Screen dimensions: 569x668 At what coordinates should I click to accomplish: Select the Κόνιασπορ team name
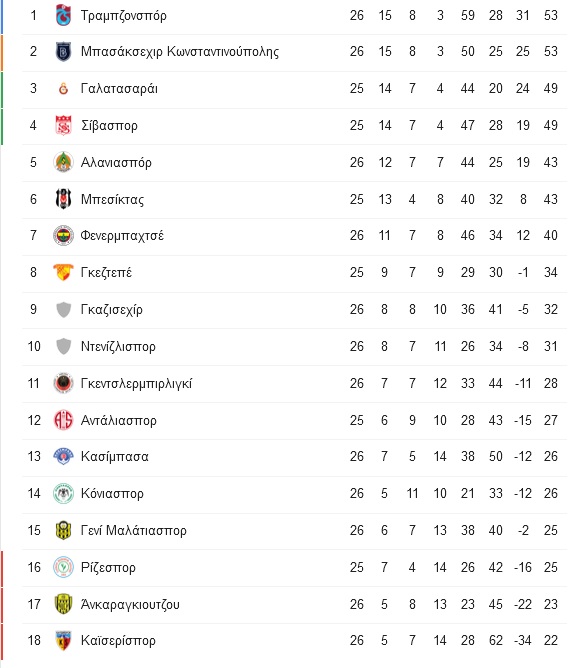click(x=112, y=493)
